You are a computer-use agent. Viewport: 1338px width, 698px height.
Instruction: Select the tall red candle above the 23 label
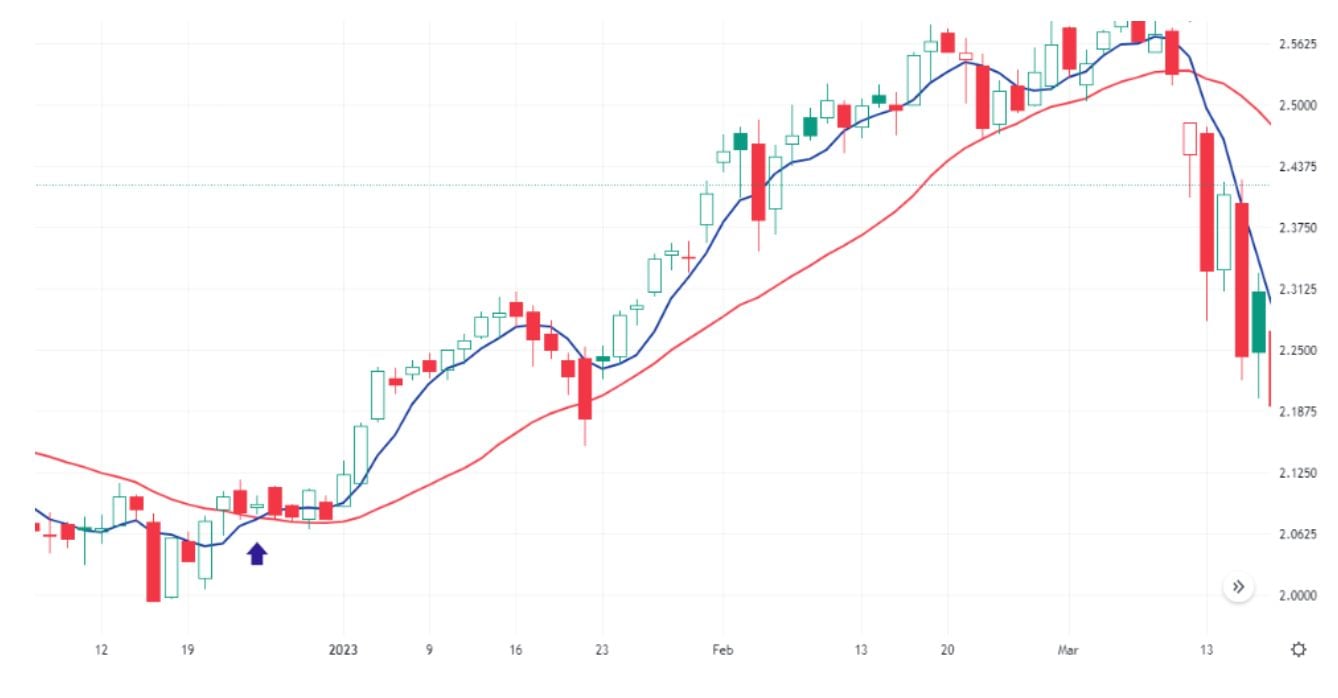click(x=585, y=388)
